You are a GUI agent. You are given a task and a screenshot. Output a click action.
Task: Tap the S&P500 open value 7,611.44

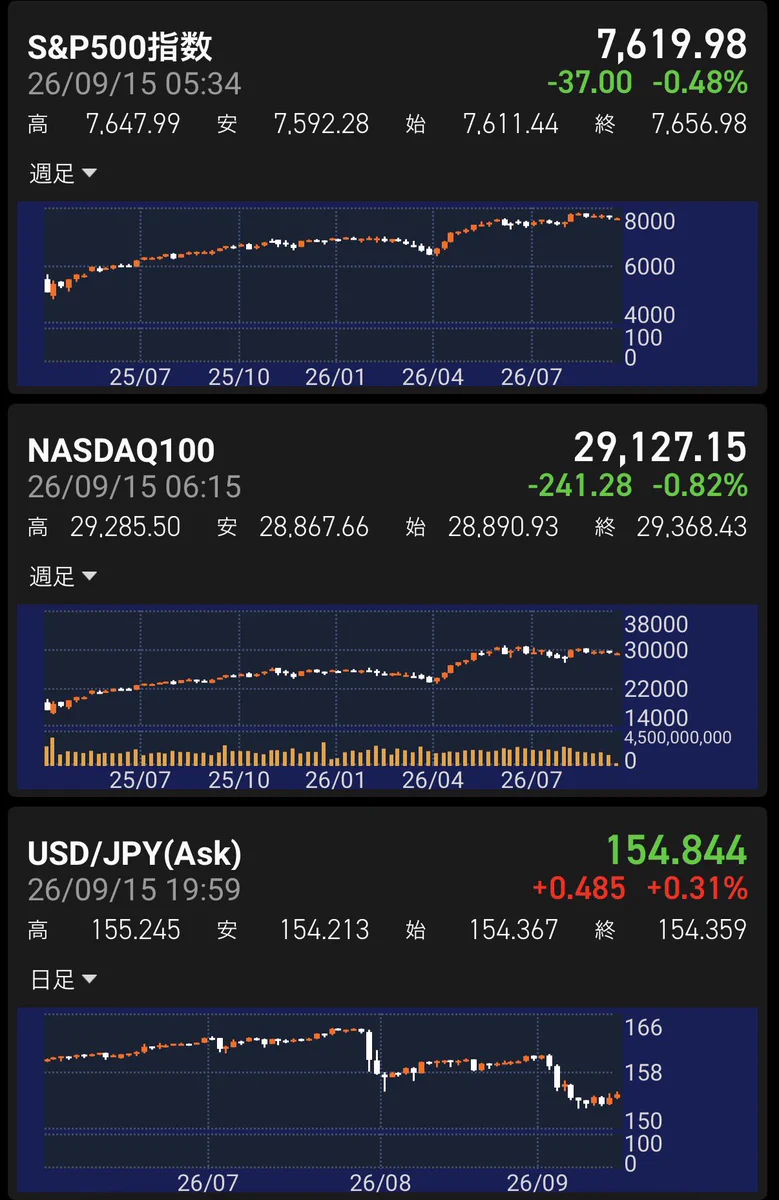[511, 124]
